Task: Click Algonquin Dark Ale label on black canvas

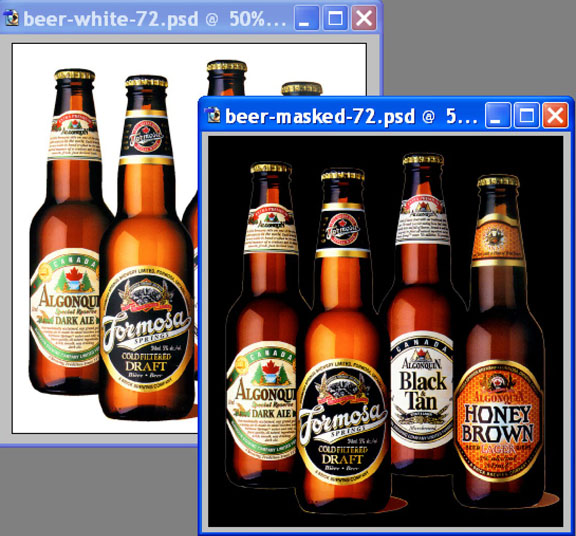Action: [262, 401]
